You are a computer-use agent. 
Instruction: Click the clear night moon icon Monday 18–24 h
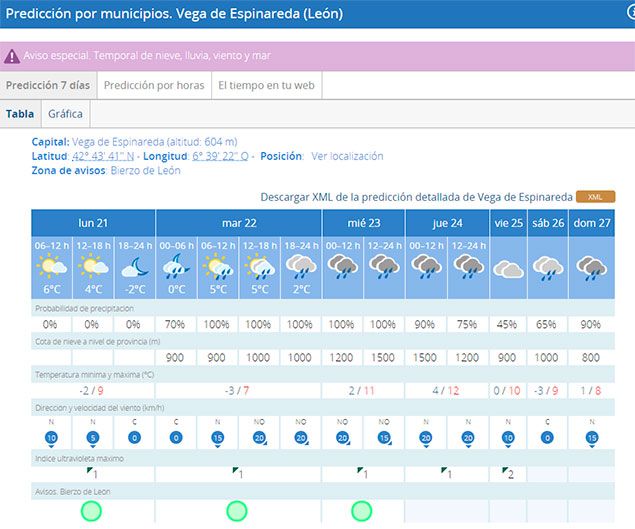134,267
